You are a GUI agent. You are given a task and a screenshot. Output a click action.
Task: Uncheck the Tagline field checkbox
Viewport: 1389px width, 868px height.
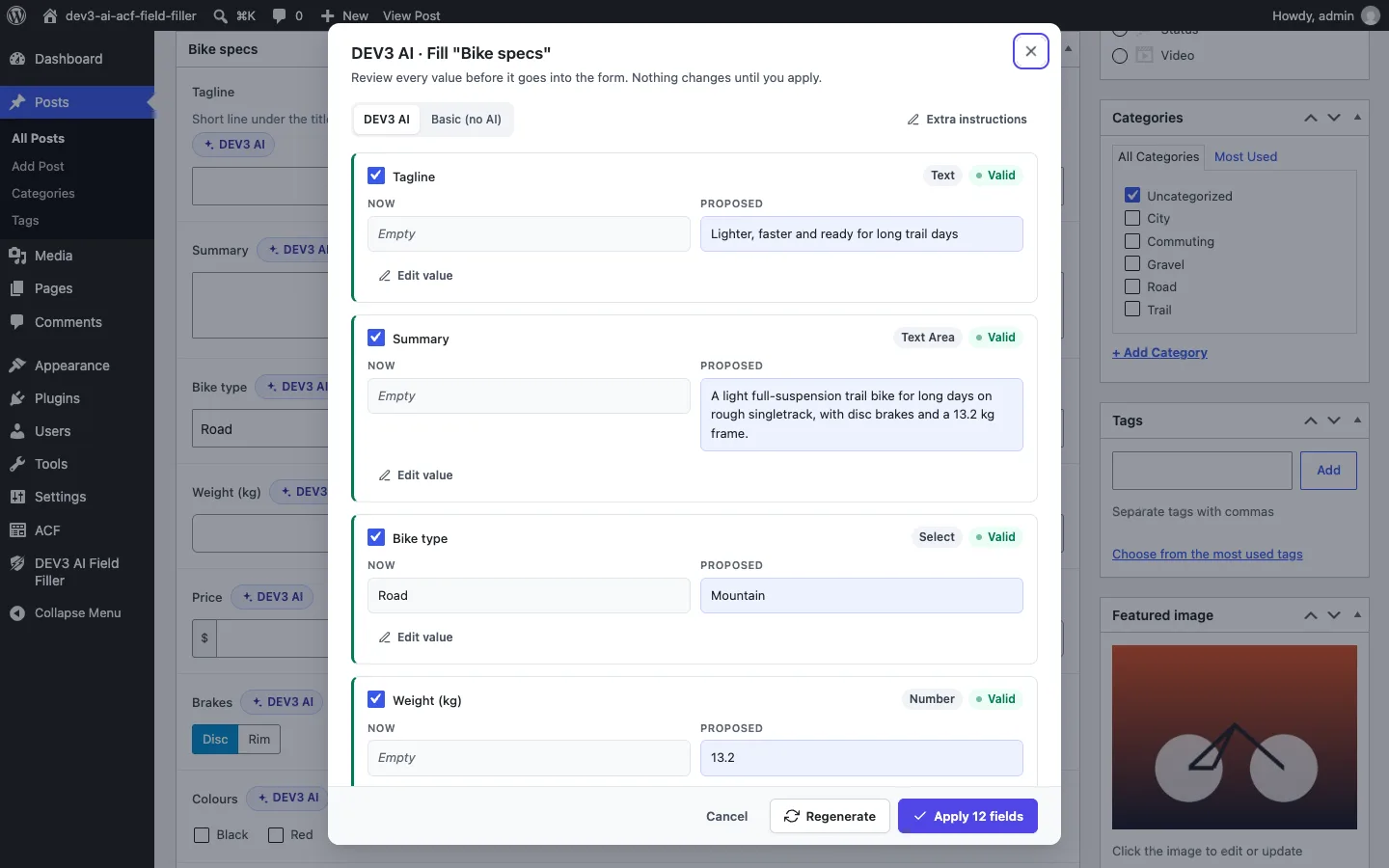[376, 176]
